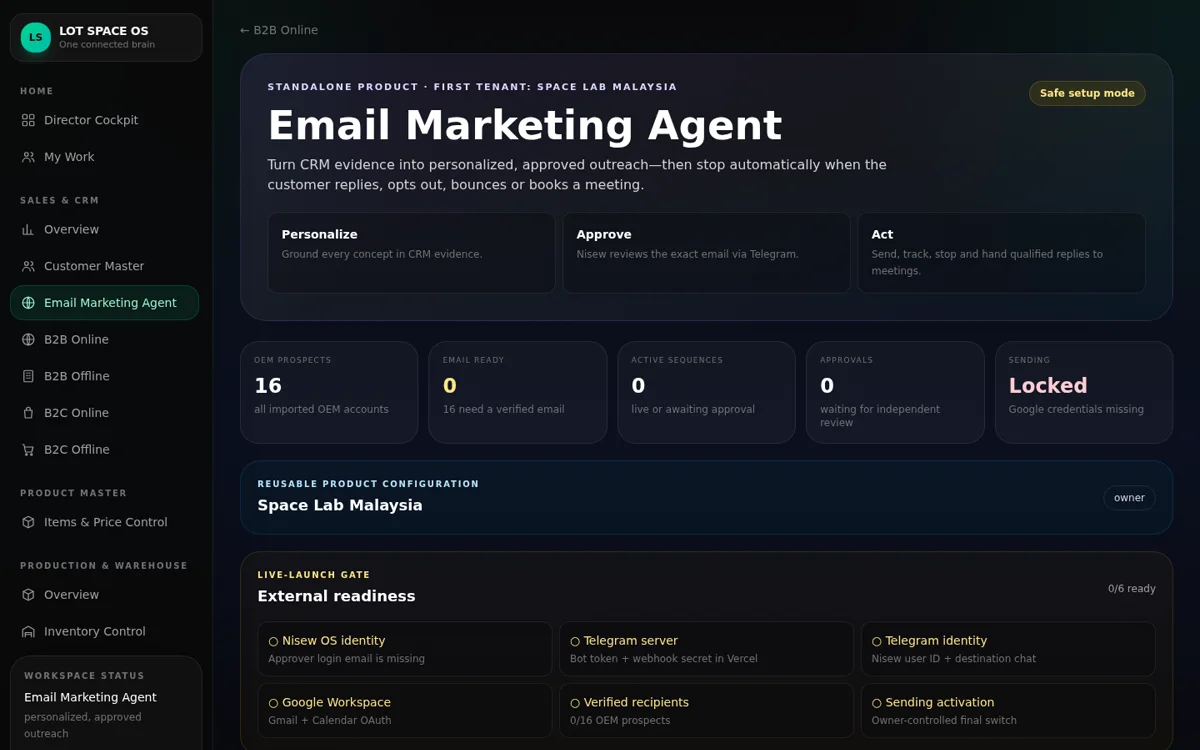This screenshot has height=750, width=1200.
Task: Click the Active Sequences stat card
Action: (706, 392)
